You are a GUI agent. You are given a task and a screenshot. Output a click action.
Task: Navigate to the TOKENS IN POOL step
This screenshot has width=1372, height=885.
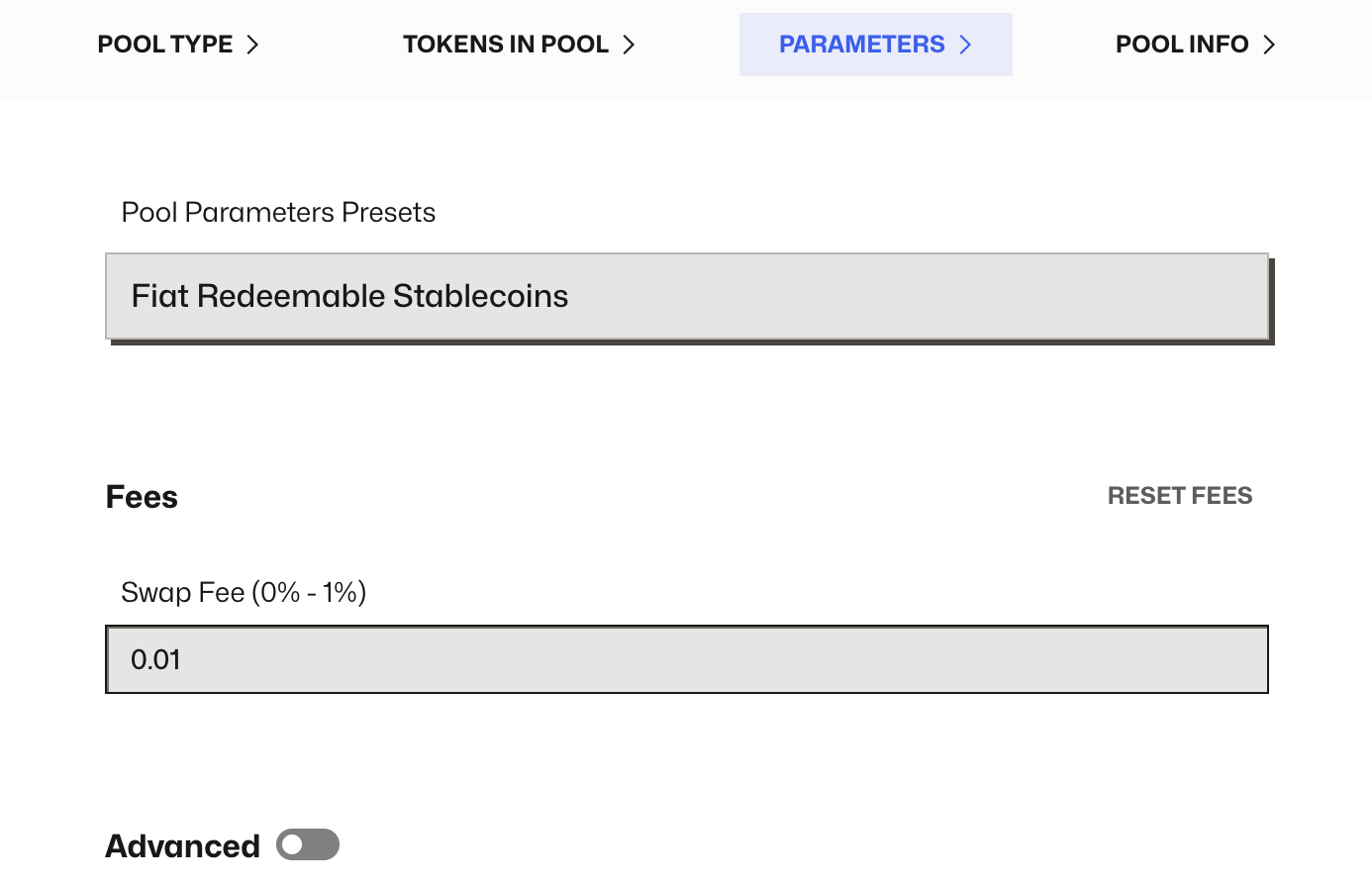pyautogui.click(x=505, y=44)
